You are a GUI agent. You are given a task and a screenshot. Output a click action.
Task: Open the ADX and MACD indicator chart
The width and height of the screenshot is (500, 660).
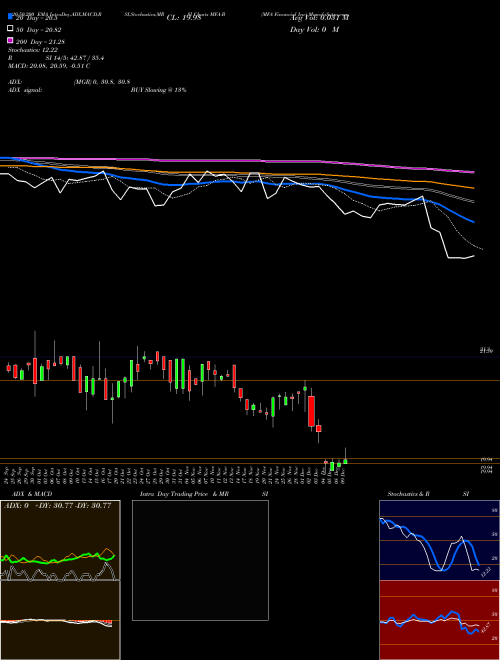[x=60, y=580]
